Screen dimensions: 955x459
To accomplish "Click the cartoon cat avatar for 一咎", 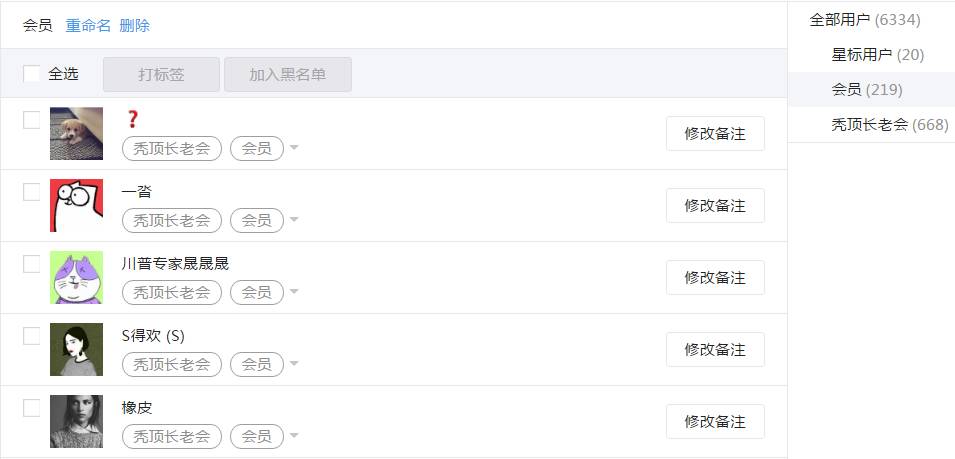I will [76, 205].
